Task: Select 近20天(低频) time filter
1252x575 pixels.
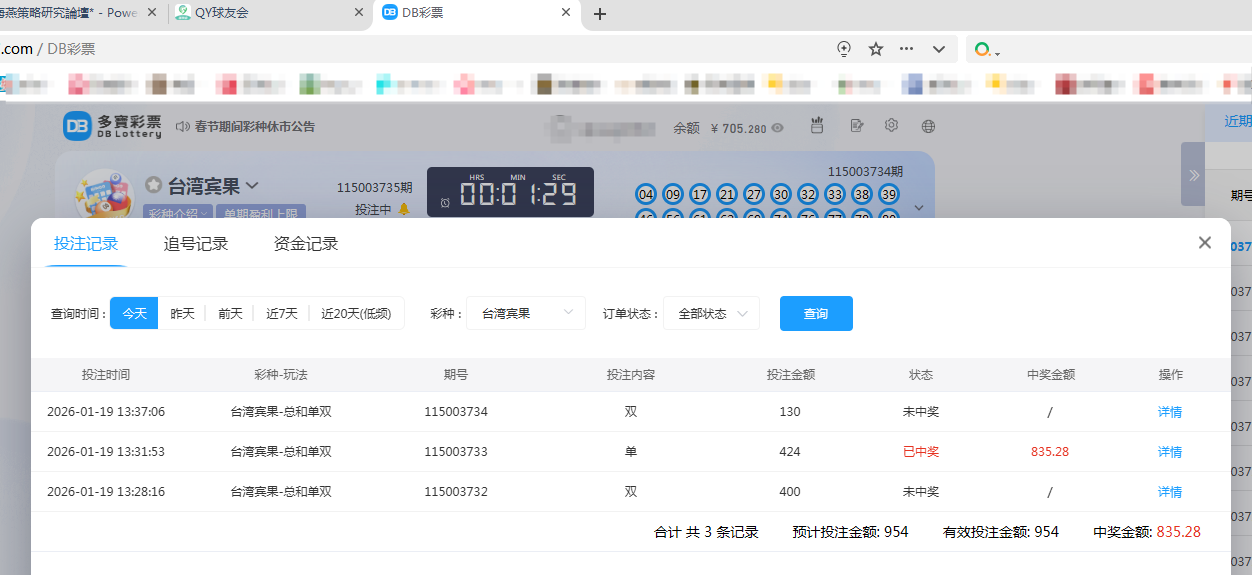Action: coord(357,313)
